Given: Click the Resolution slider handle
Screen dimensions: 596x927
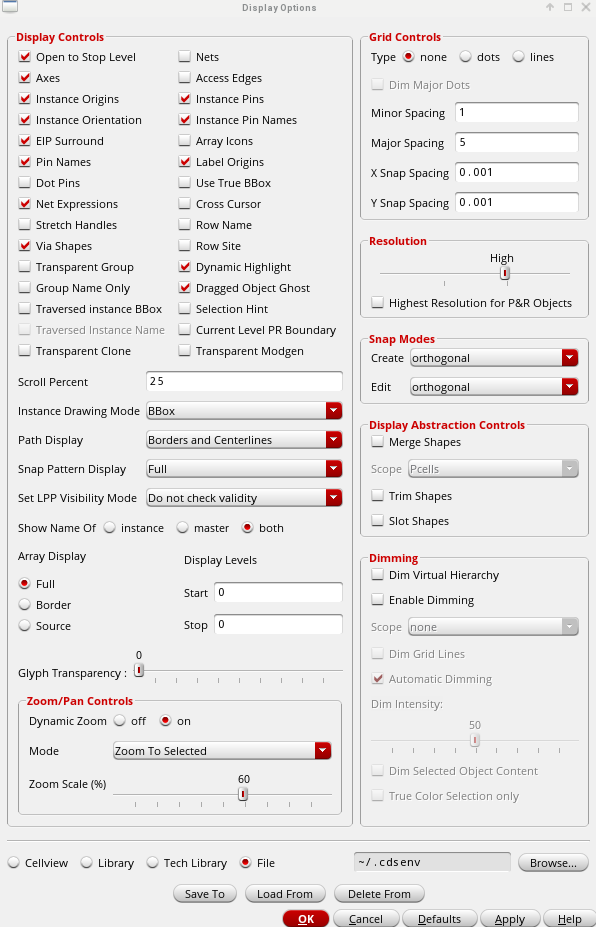Looking at the screenshot, I should 504,273.
